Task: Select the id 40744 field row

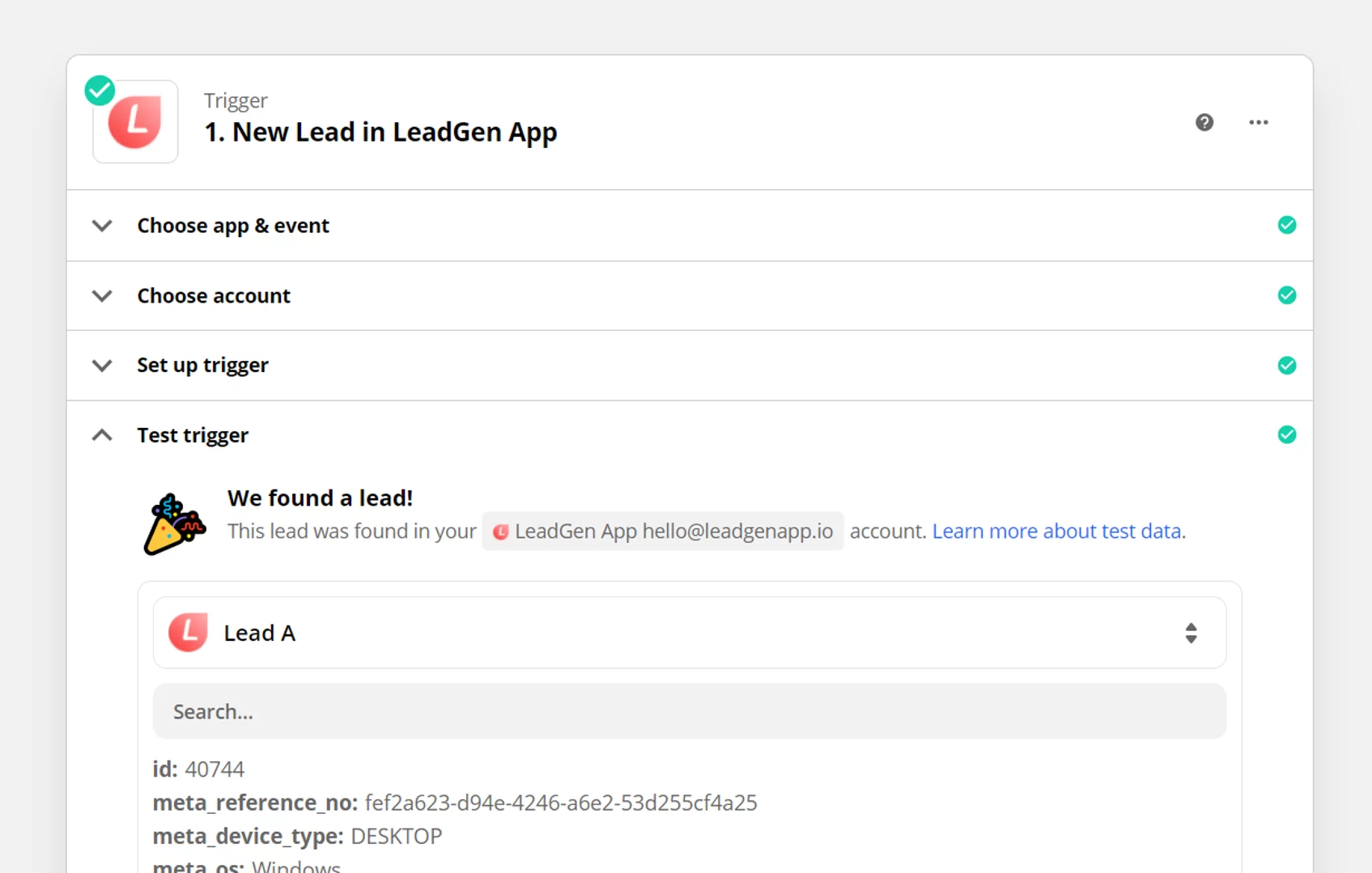Action: [198, 769]
